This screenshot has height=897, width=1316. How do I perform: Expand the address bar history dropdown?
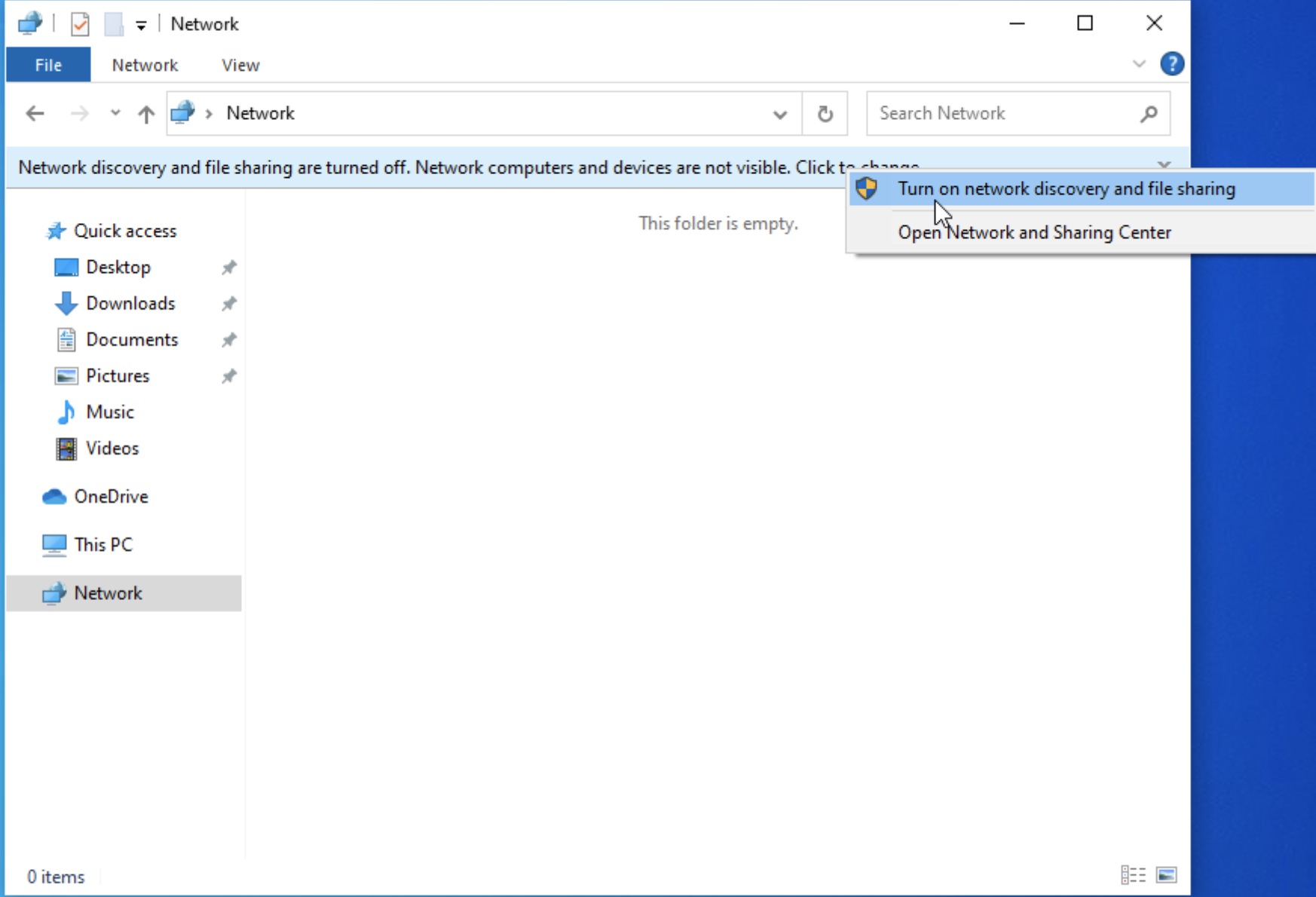[780, 115]
